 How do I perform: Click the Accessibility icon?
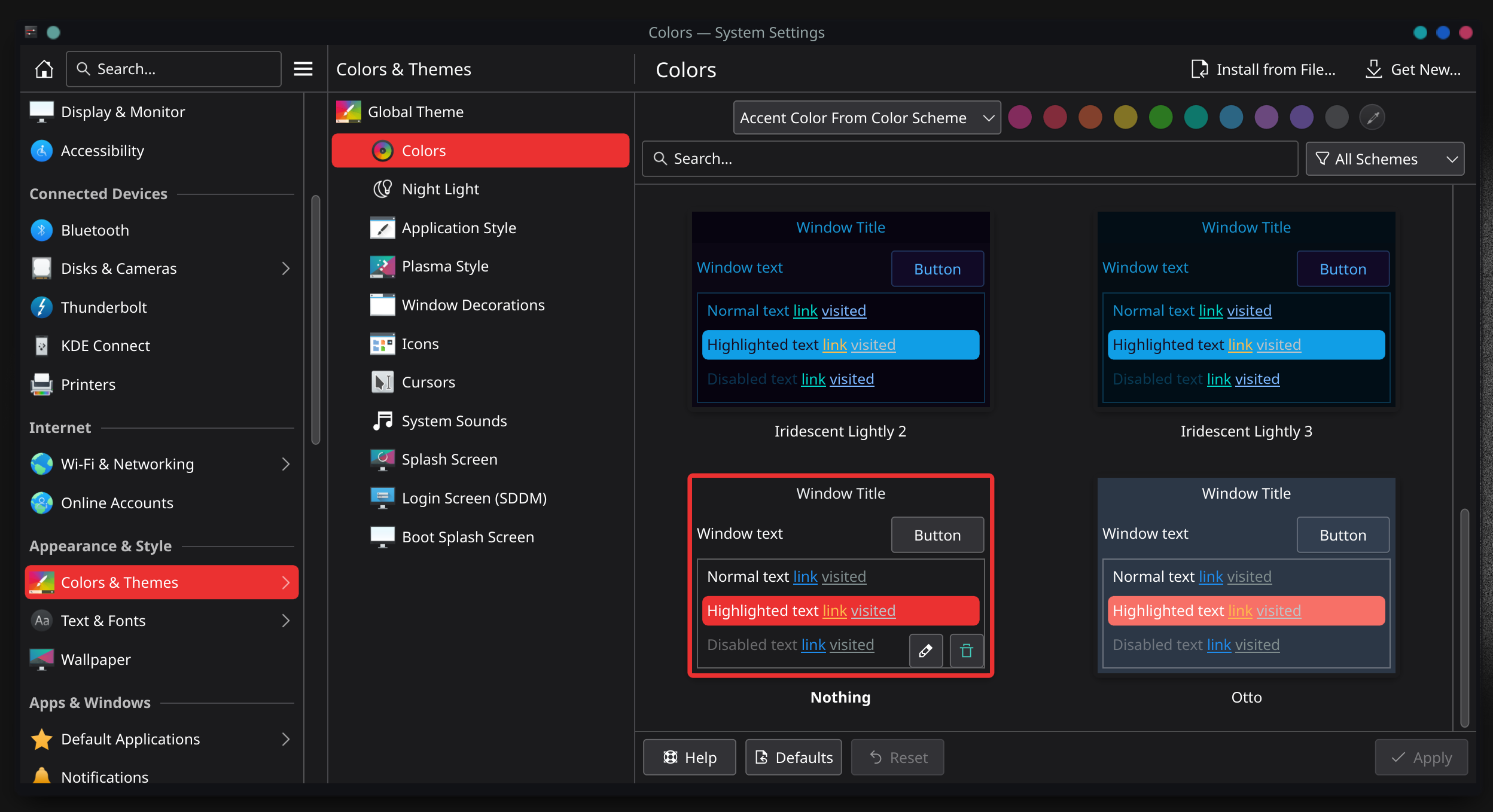point(42,151)
